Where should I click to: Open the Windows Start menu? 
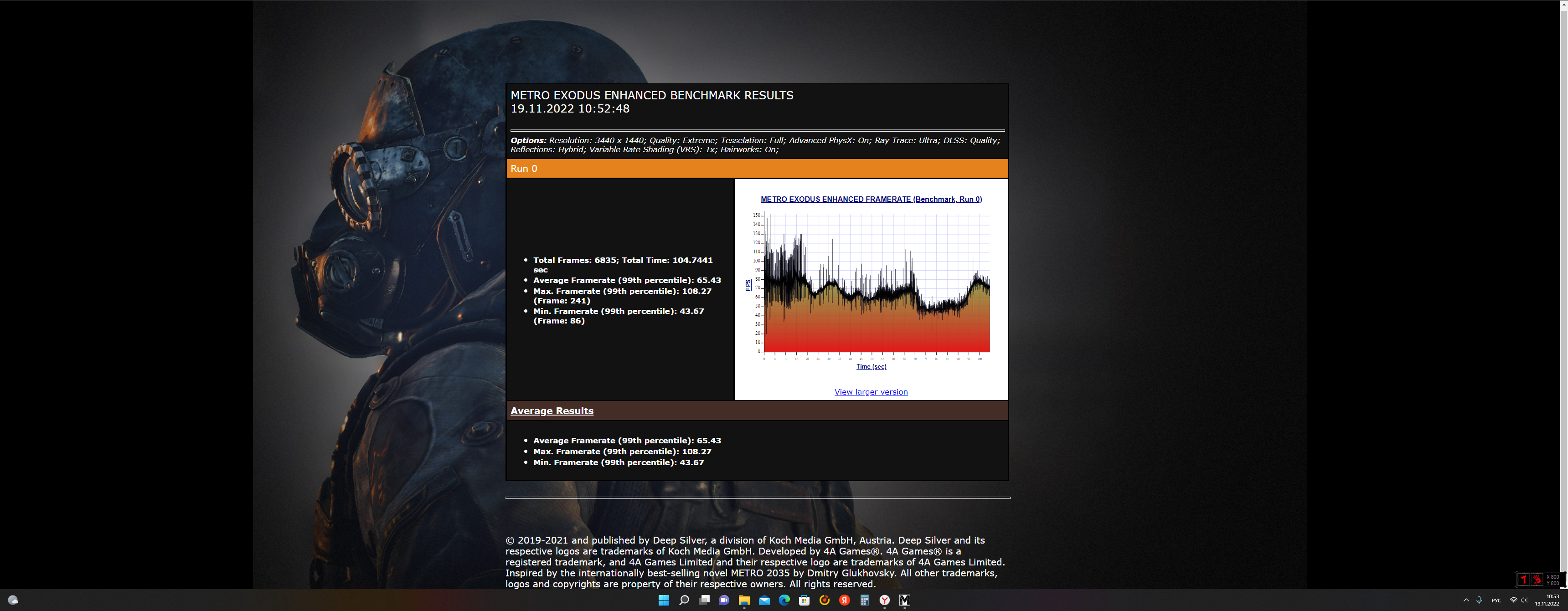(x=664, y=600)
